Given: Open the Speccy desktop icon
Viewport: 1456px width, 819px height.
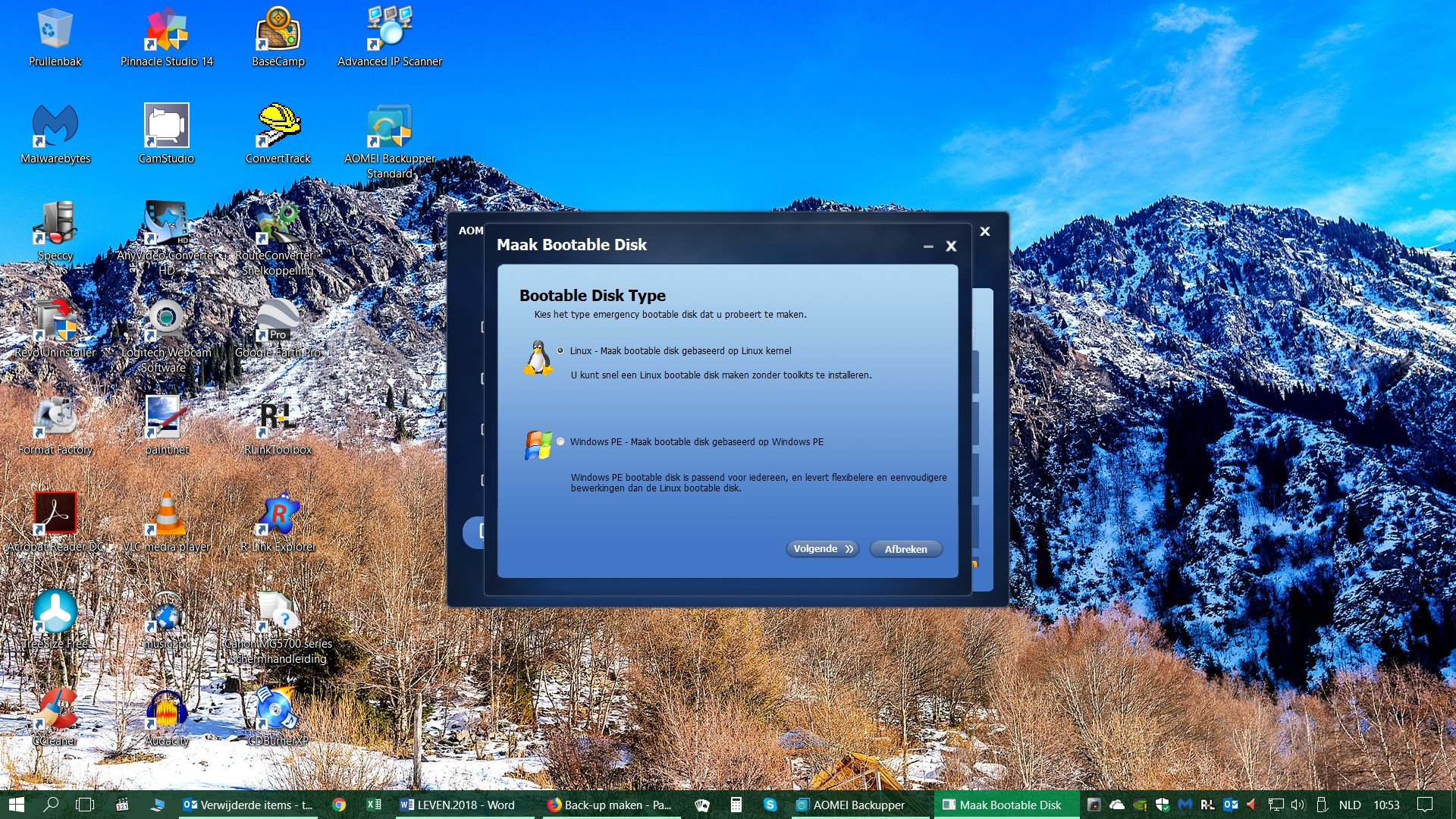Looking at the screenshot, I should click(x=55, y=231).
